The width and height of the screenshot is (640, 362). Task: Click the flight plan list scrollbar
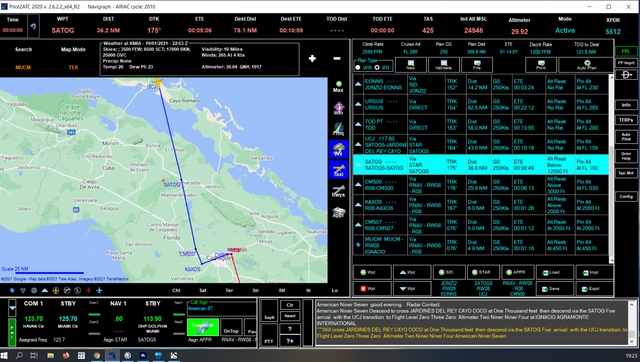coord(611,168)
